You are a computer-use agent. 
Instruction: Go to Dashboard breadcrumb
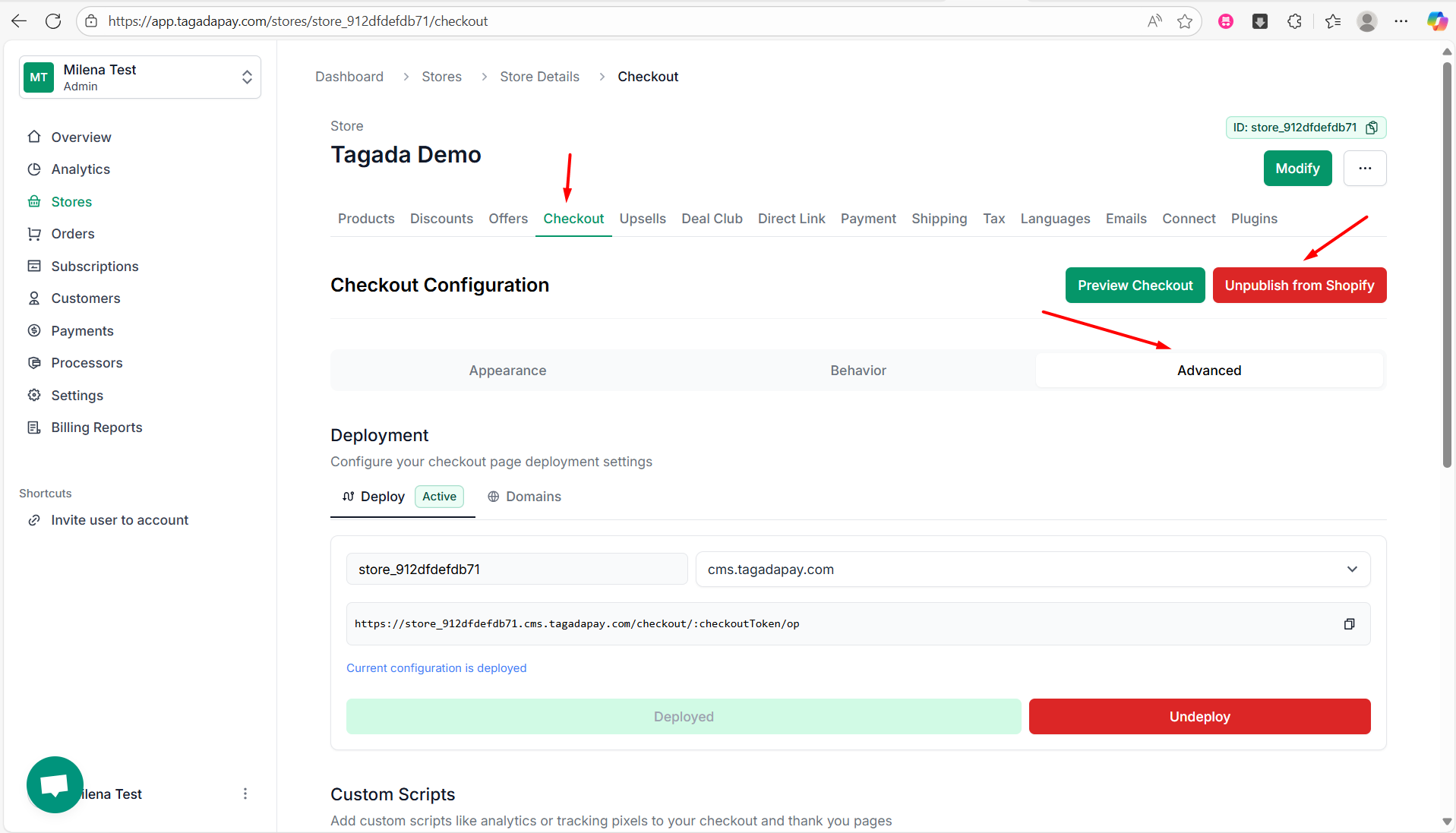(x=349, y=77)
